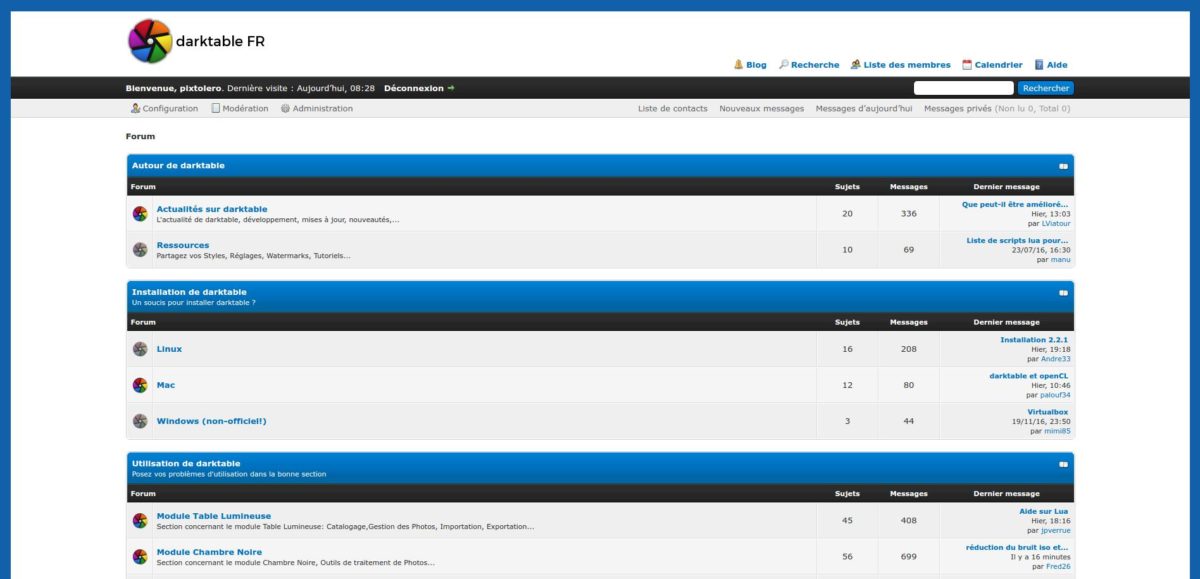Click status icon of Actualités sur darktable forum
This screenshot has height=579, width=1200.
point(140,213)
